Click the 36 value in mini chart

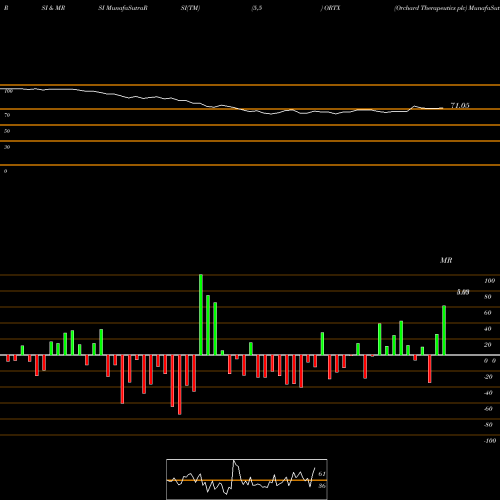click(x=322, y=486)
